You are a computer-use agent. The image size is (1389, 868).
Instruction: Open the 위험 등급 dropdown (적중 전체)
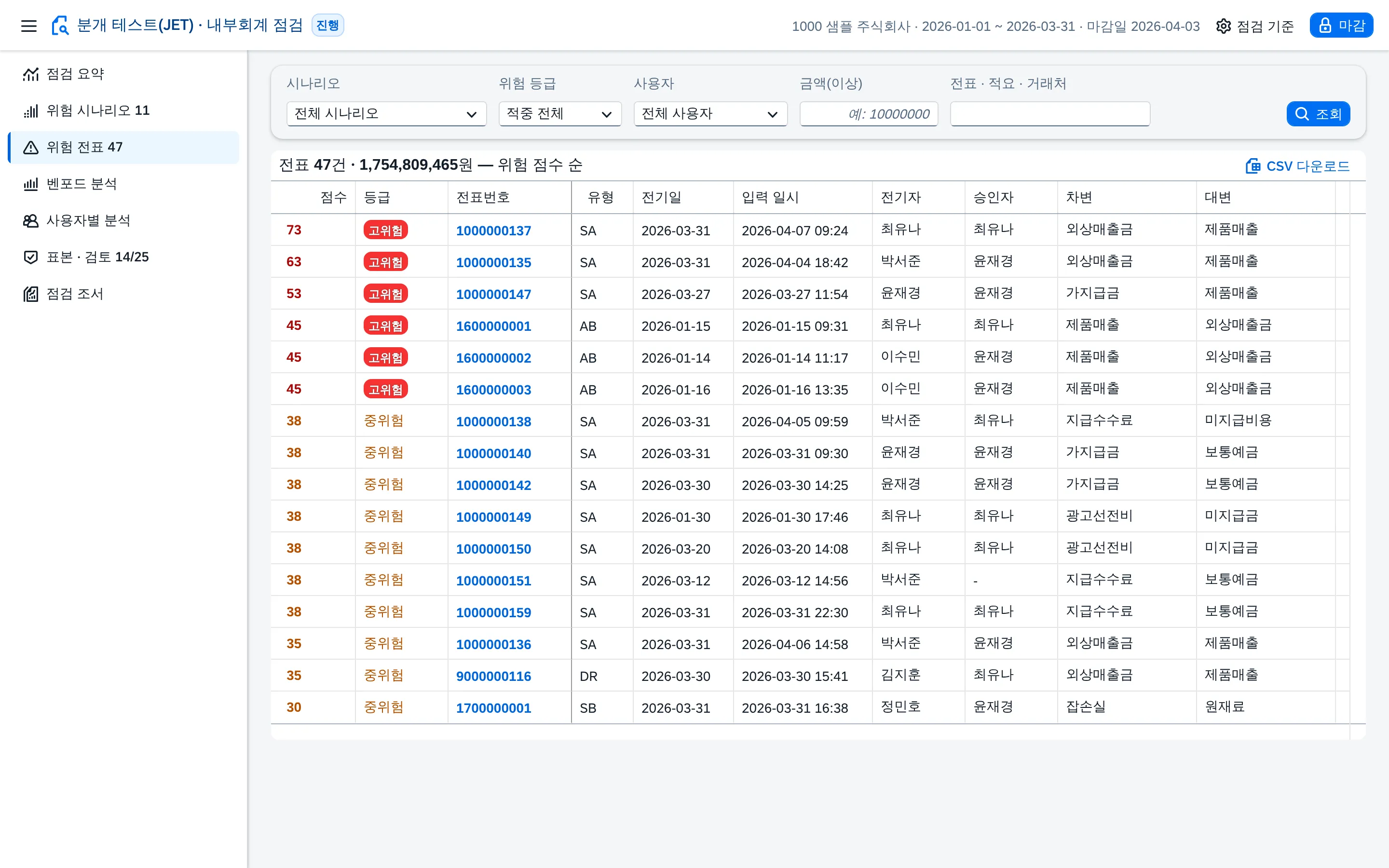click(559, 114)
